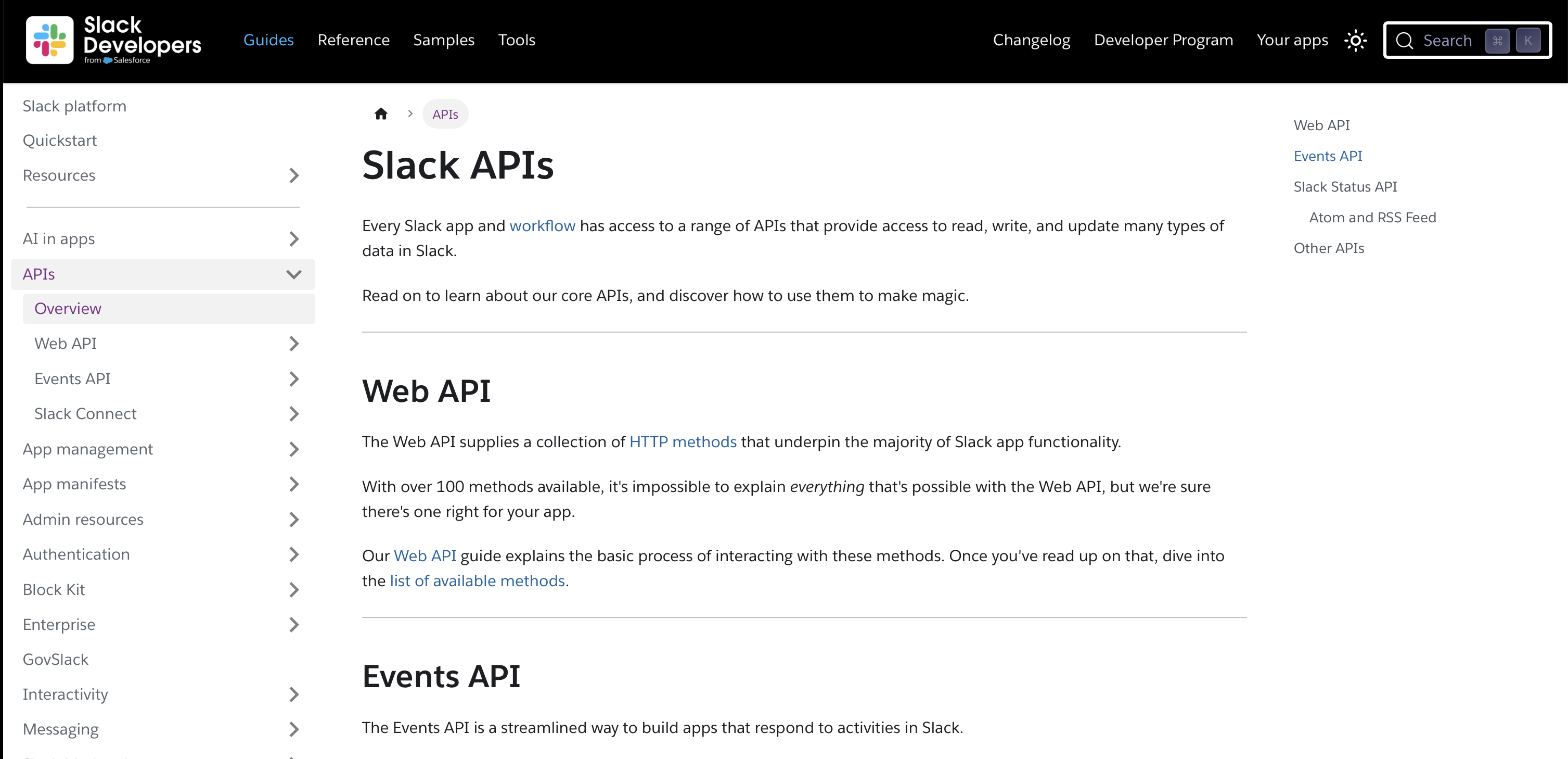Collapse the APIs sidebar section chevron
Screen dimensions: 1568x759
click(x=294, y=274)
